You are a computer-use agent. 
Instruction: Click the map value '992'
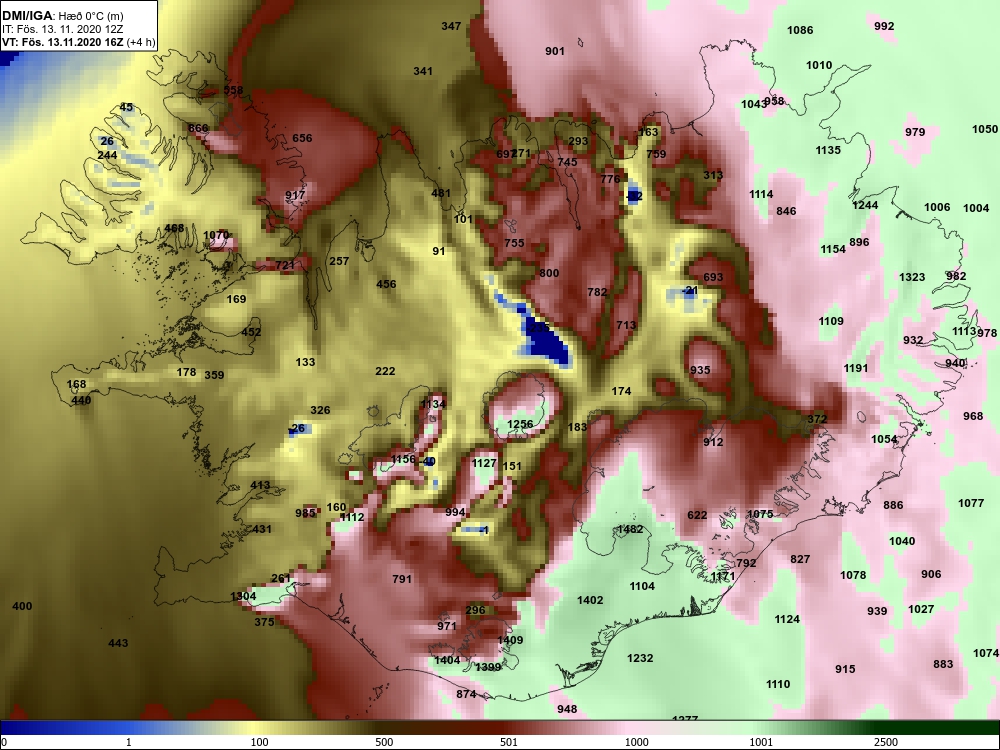click(884, 26)
